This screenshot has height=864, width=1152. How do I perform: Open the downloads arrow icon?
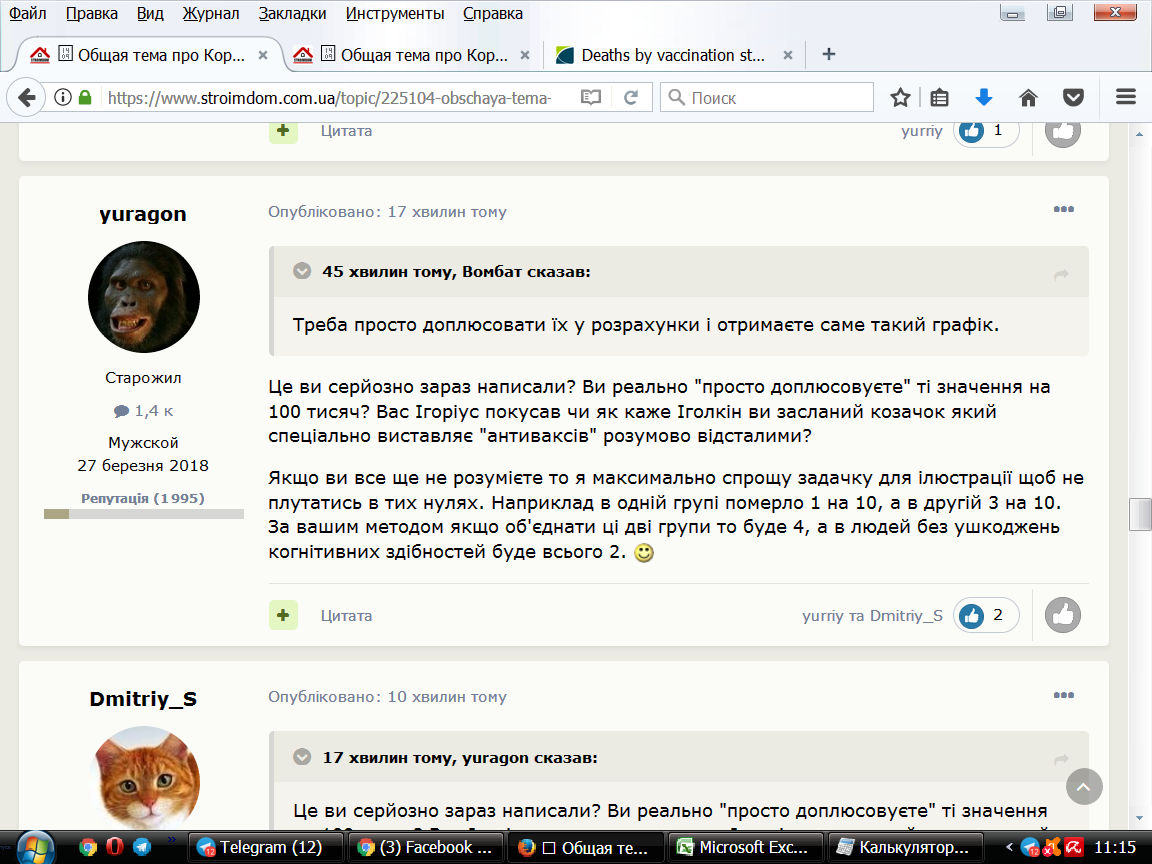[x=984, y=97]
